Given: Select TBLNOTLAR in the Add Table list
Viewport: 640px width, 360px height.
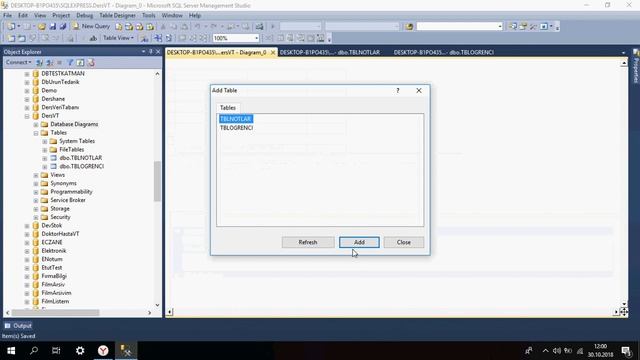Looking at the screenshot, I should tap(236, 119).
